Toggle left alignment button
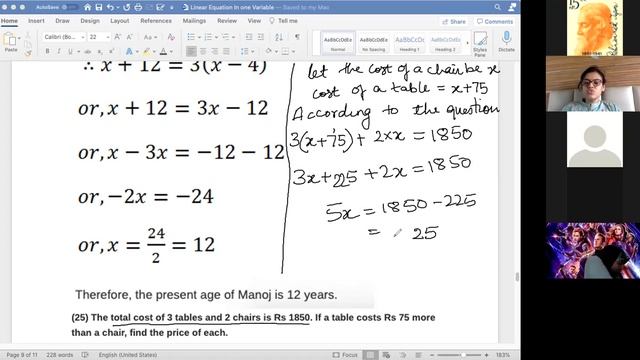Viewport: 640px width, 360px height. [191, 52]
